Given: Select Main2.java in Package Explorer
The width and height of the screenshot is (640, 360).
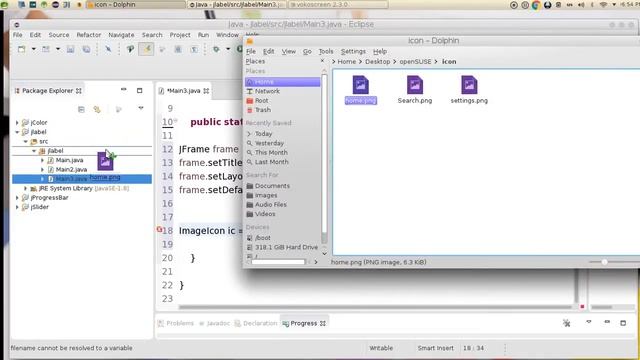Looking at the screenshot, I should (x=71, y=169).
